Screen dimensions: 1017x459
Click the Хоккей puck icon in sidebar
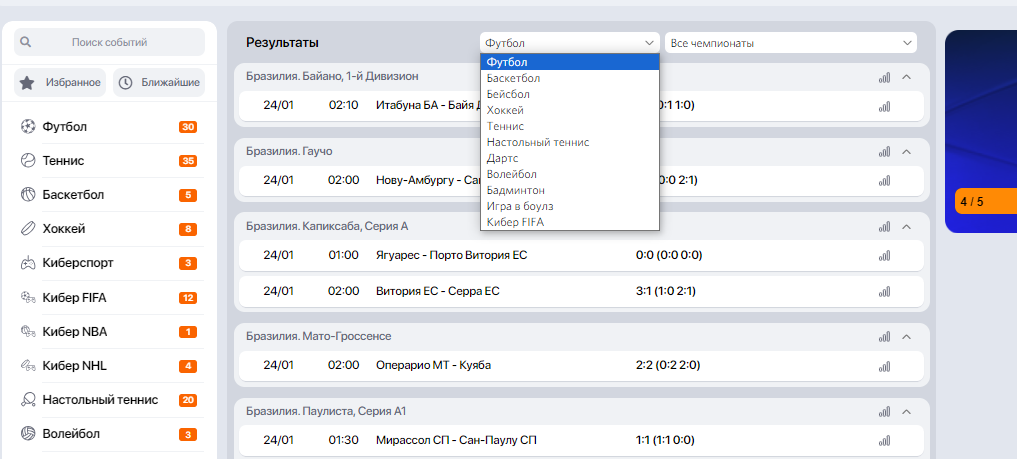click(27, 229)
